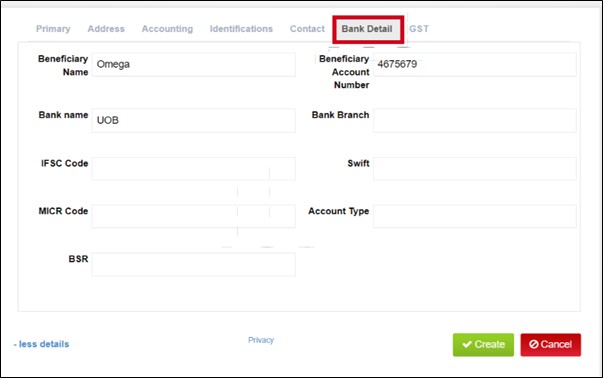The height and width of the screenshot is (378, 603).
Task: Select the Account Type field
Action: [x=475, y=216]
